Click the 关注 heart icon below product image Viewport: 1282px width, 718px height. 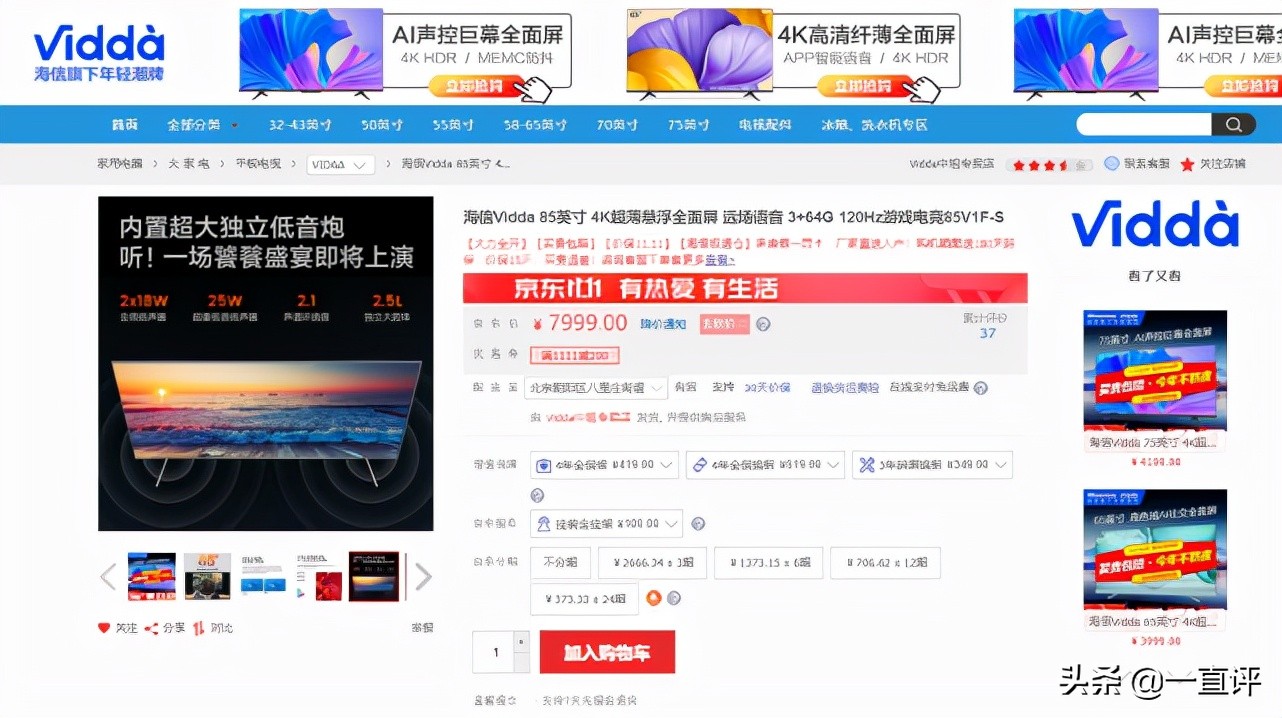point(104,628)
